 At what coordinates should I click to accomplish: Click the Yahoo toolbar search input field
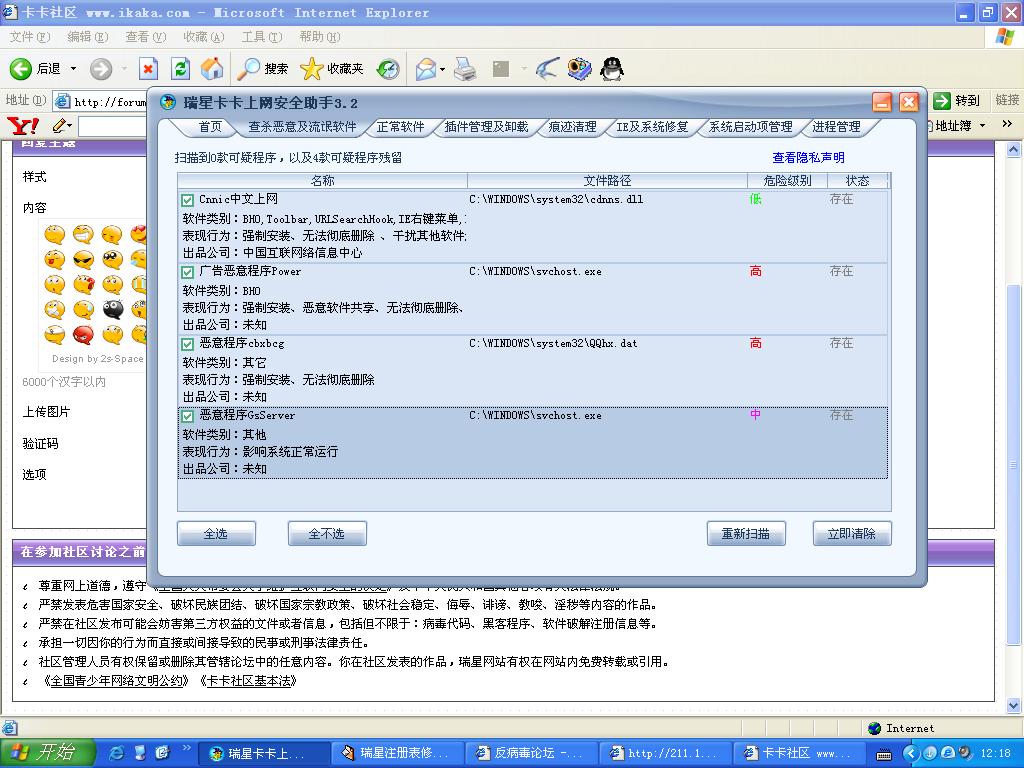coord(112,125)
